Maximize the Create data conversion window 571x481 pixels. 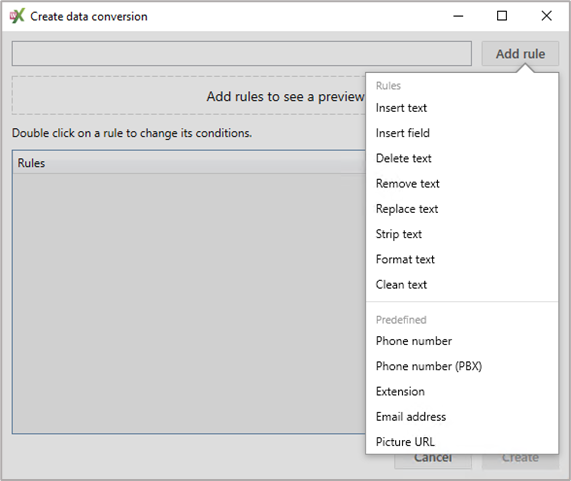(502, 16)
